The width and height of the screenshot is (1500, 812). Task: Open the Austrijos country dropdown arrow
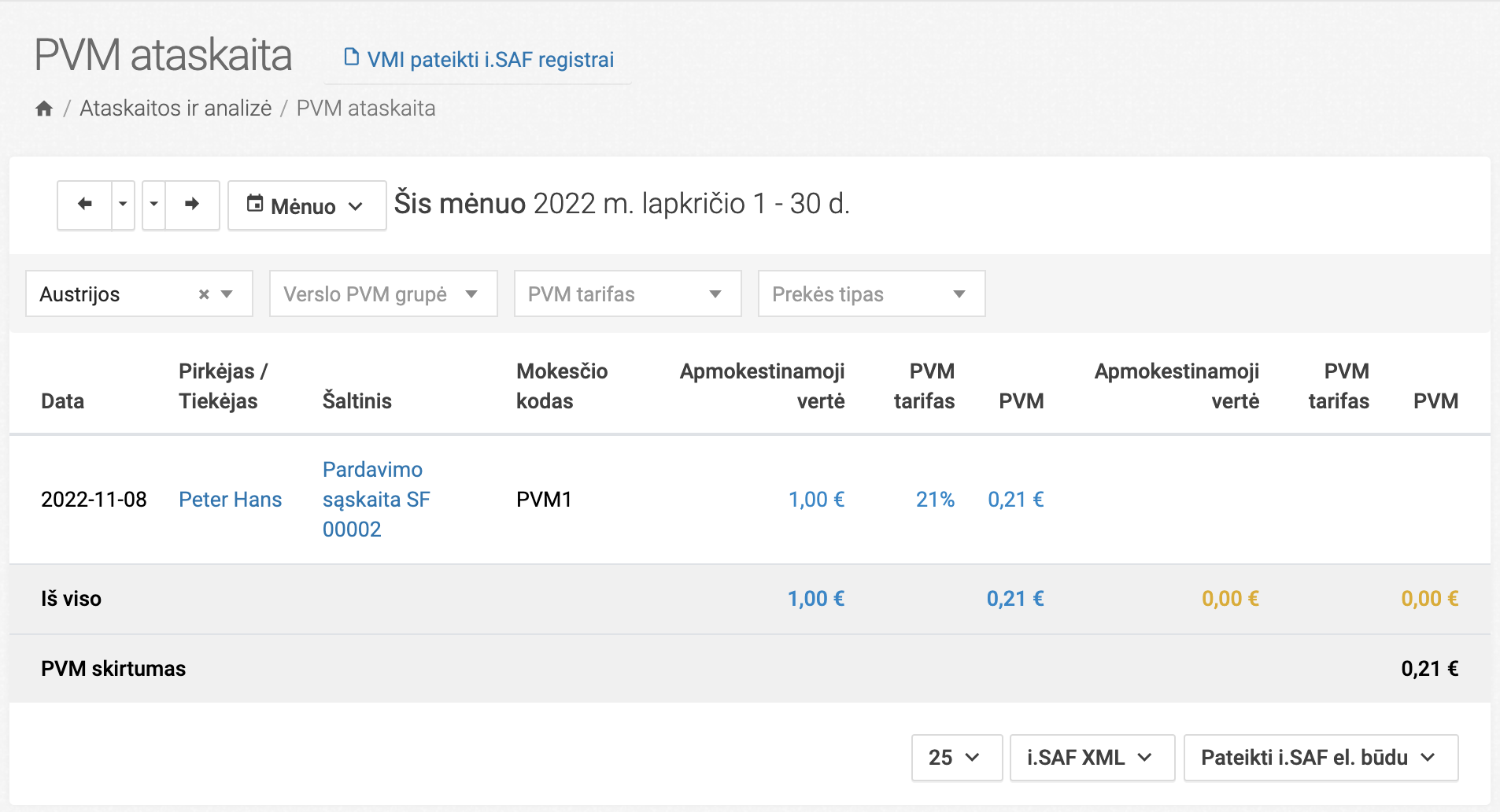coord(227,294)
